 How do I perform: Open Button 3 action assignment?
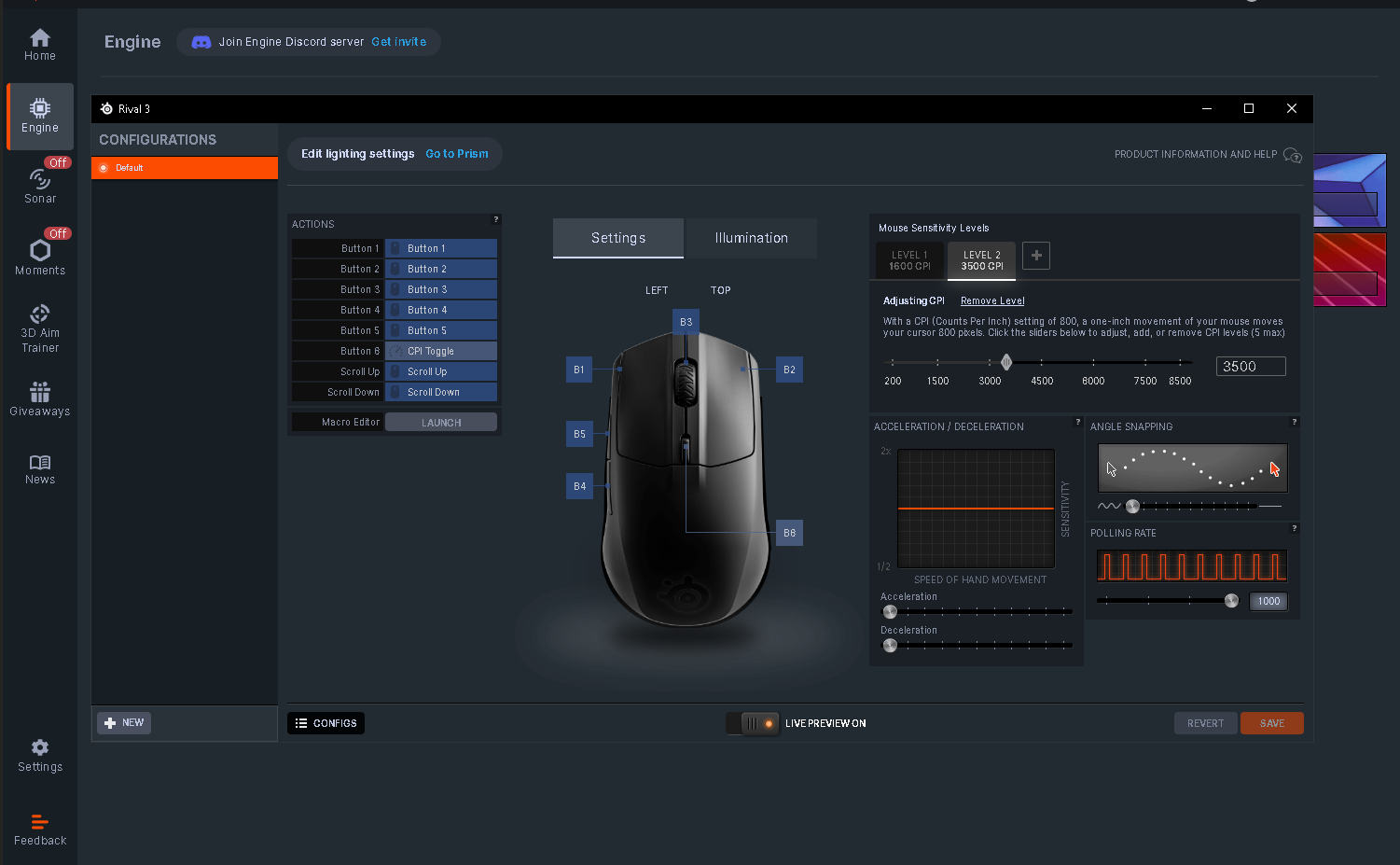tap(441, 289)
